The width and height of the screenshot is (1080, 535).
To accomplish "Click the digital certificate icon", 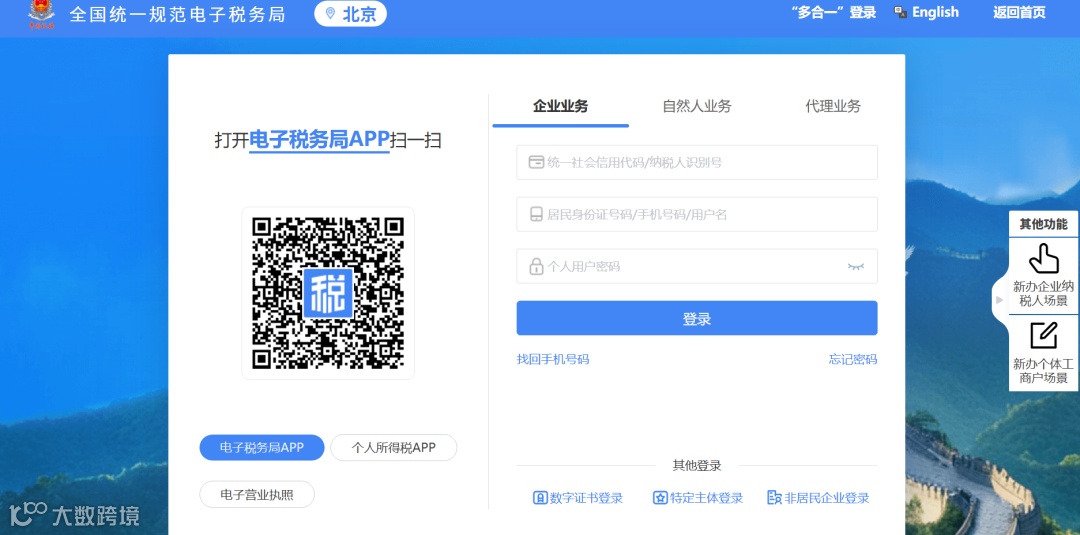I will (540, 498).
